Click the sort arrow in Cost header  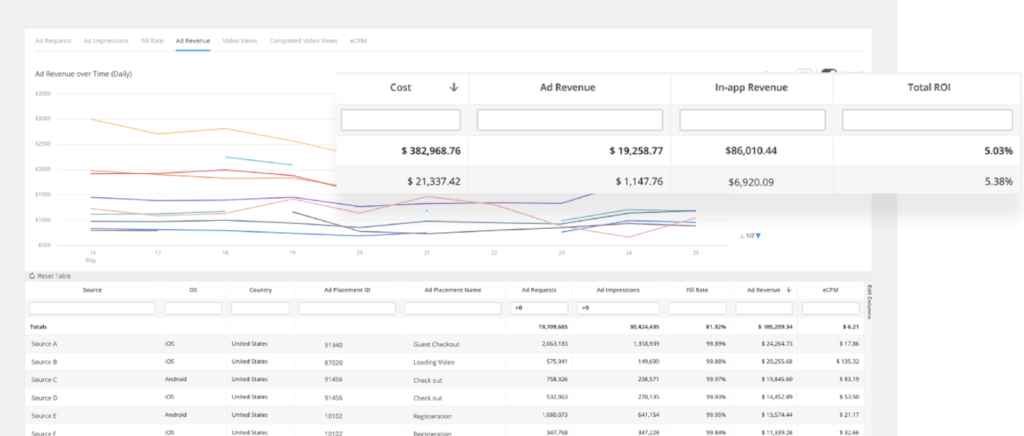[x=454, y=87]
